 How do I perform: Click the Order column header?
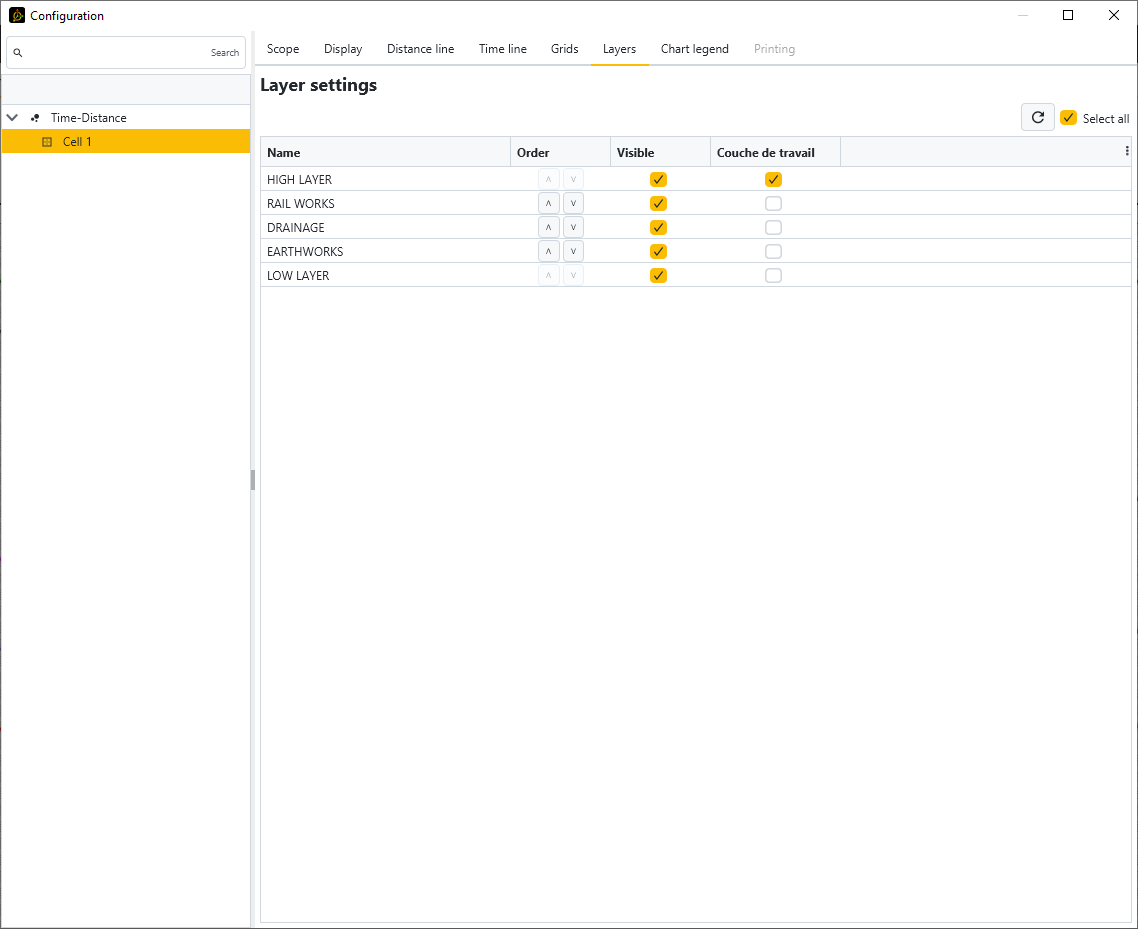click(x=533, y=153)
